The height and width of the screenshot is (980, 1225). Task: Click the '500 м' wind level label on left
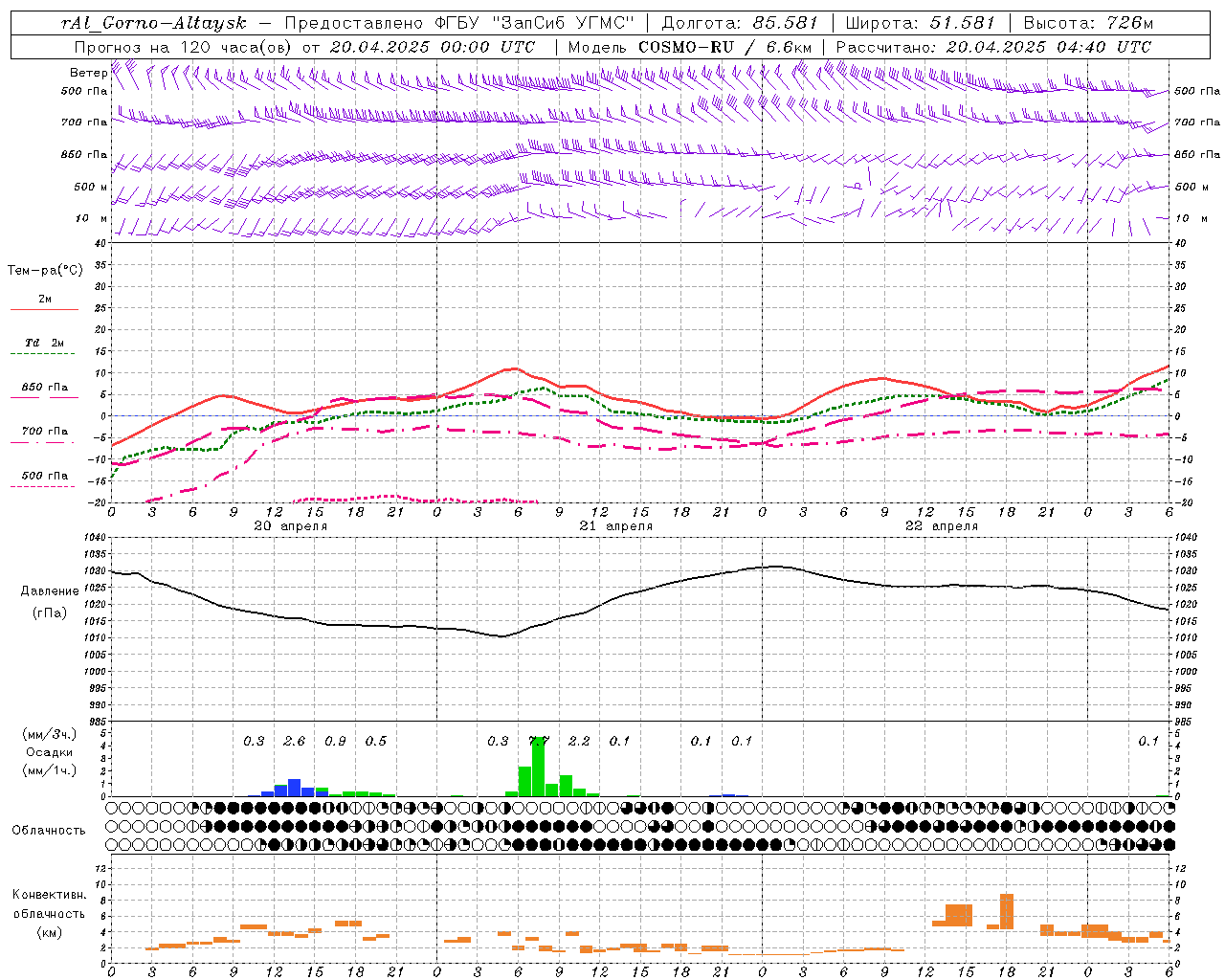pyautogui.click(x=91, y=187)
